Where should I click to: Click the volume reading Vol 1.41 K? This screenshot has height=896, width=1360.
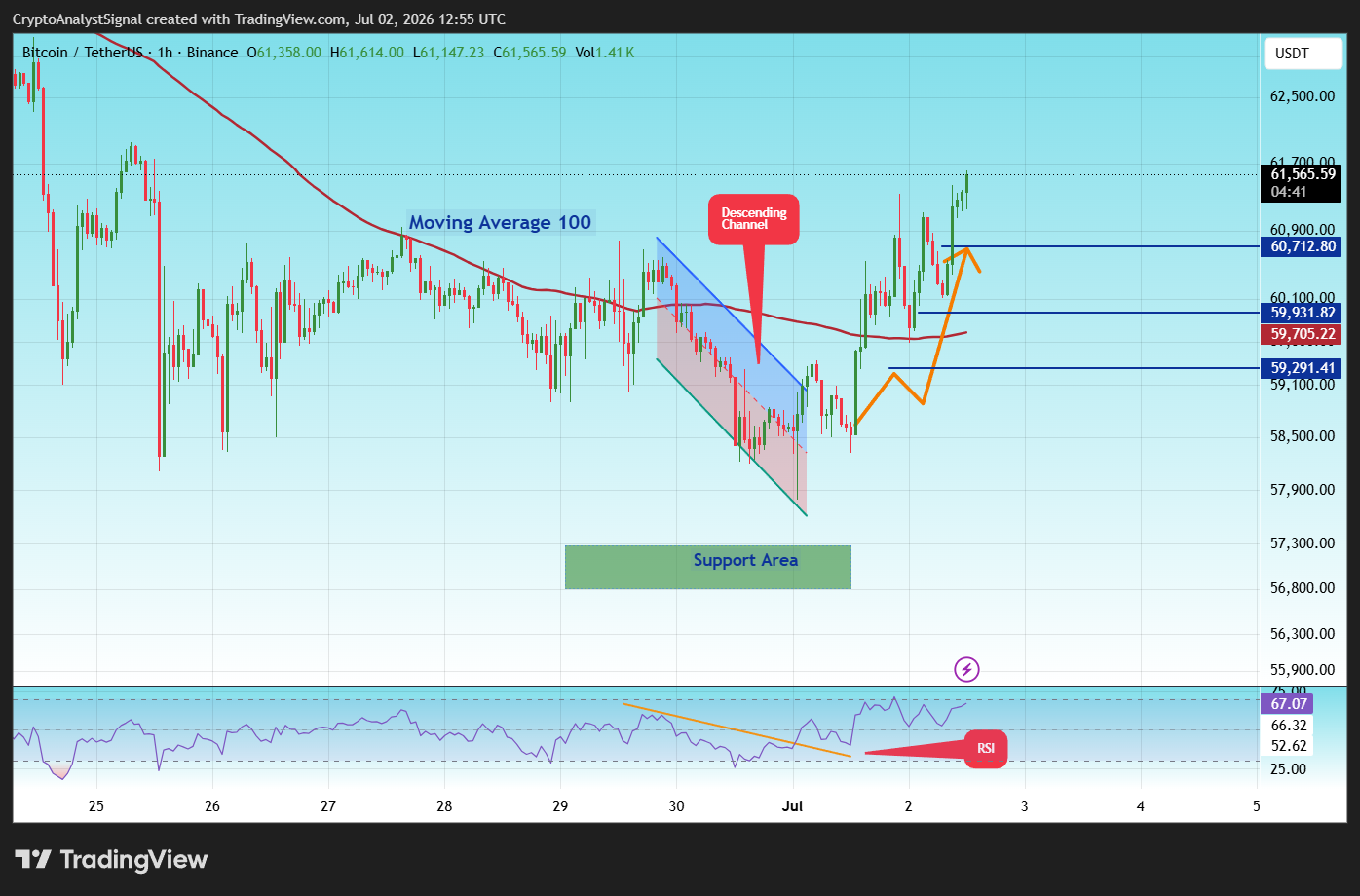(x=605, y=53)
